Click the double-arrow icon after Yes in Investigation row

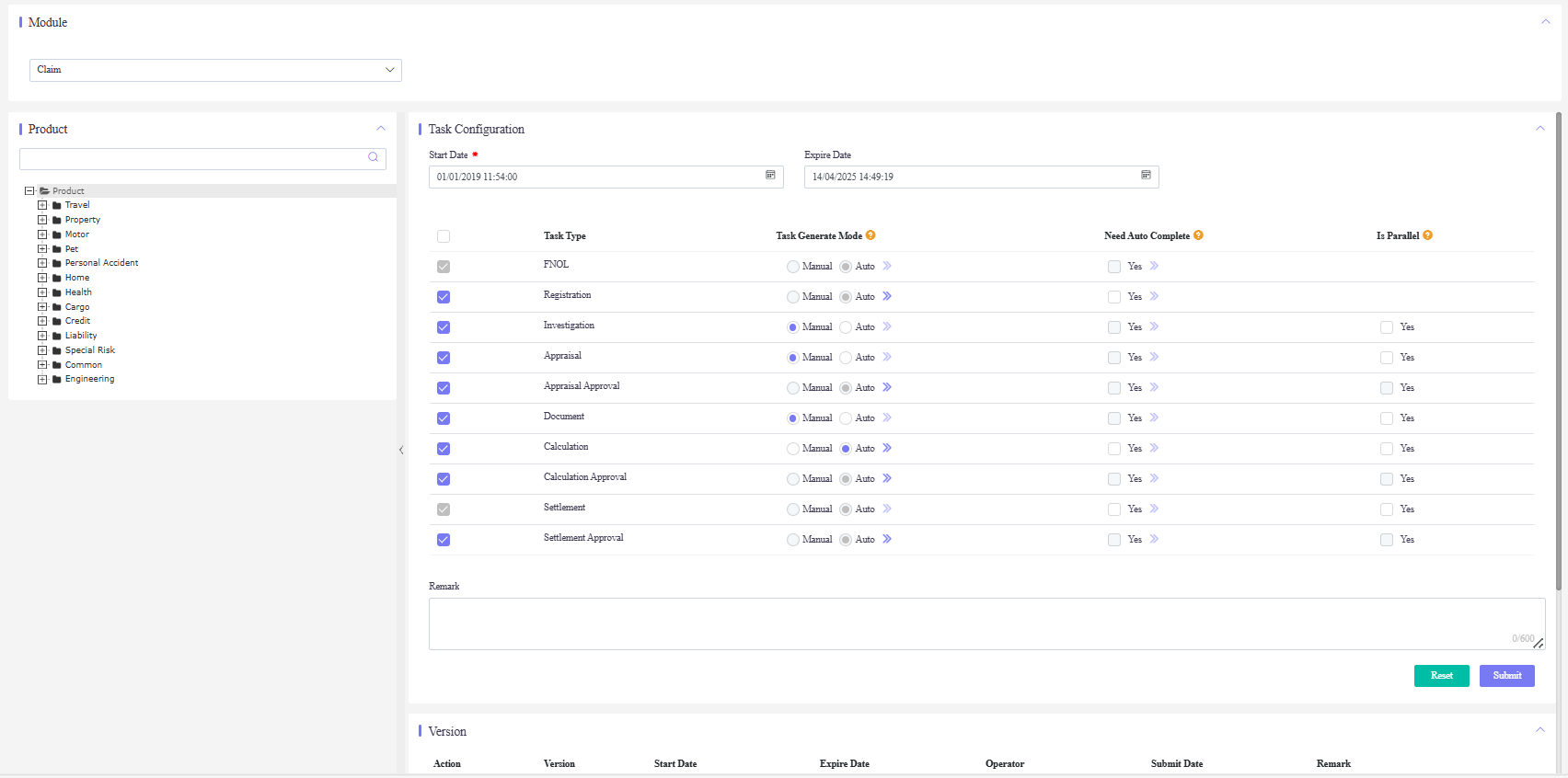[1154, 326]
